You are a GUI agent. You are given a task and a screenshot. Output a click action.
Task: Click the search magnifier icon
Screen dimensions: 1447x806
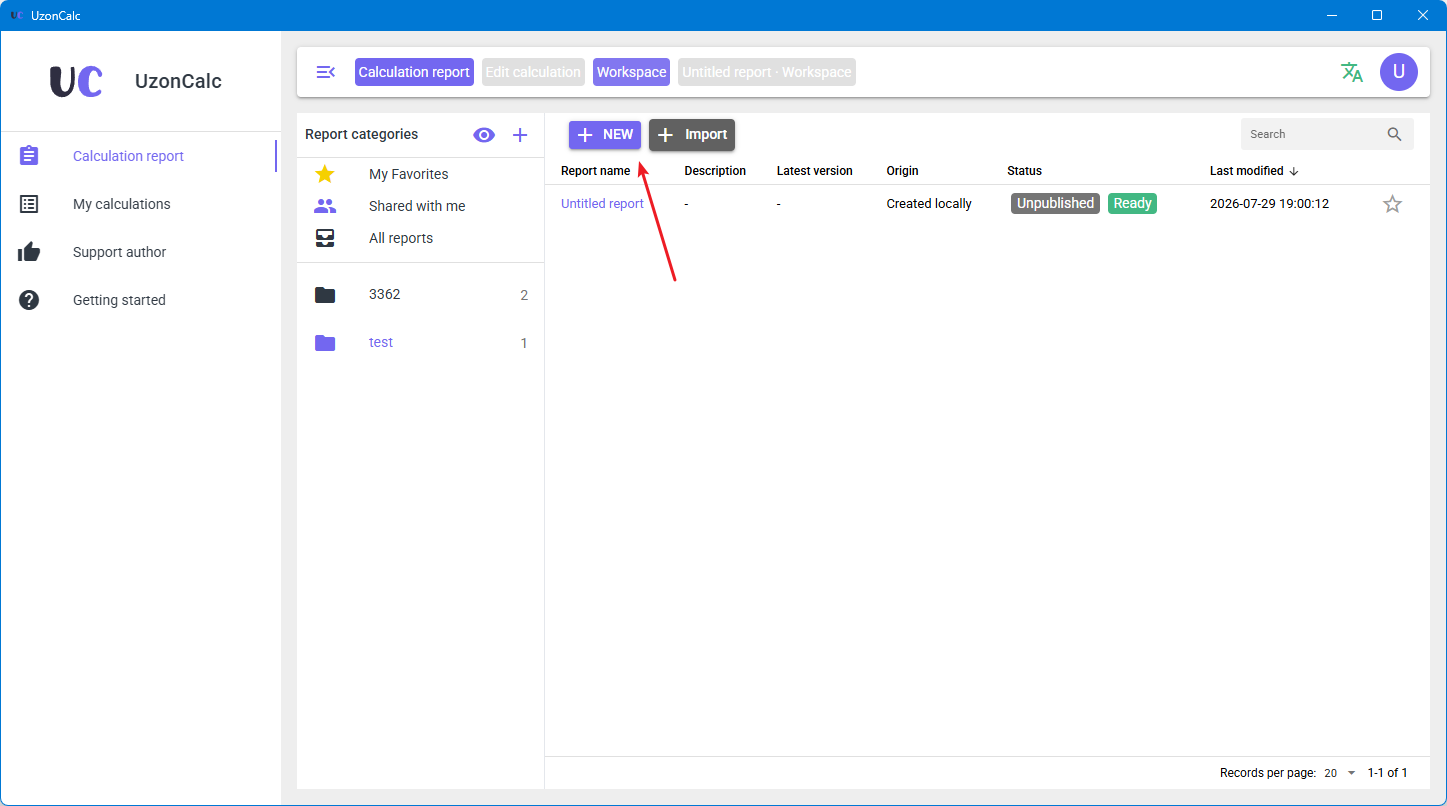coord(1395,134)
